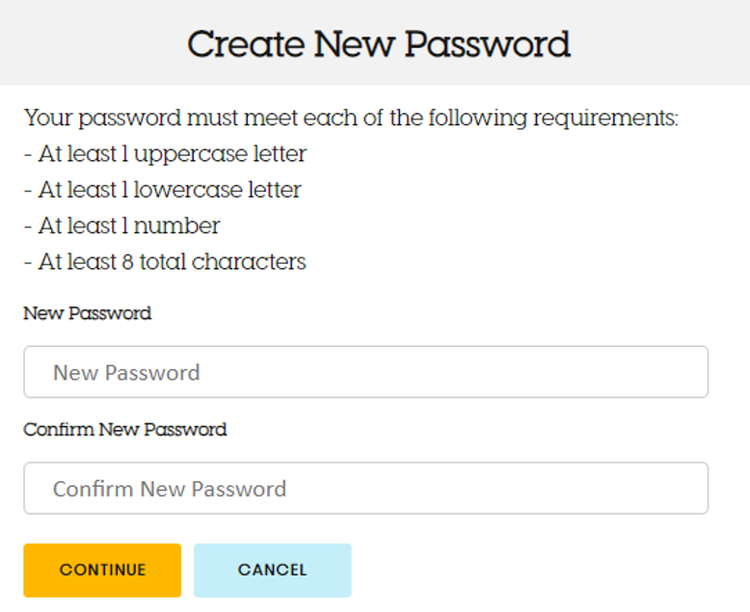The height and width of the screenshot is (612, 750).
Task: Click the word "Confirm" in the second field label
Action: [x=59, y=429]
